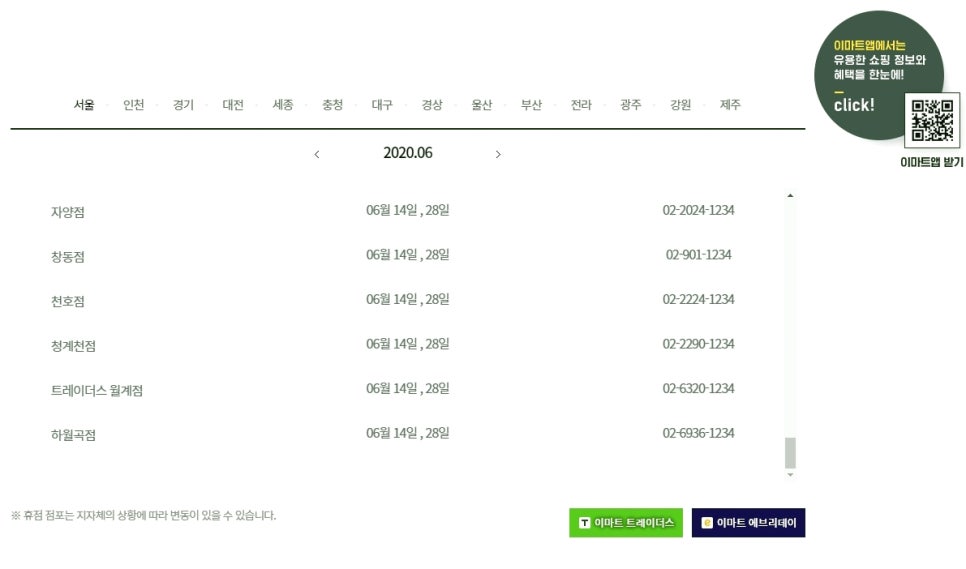Switch to the 인천 region tab

pos(134,105)
